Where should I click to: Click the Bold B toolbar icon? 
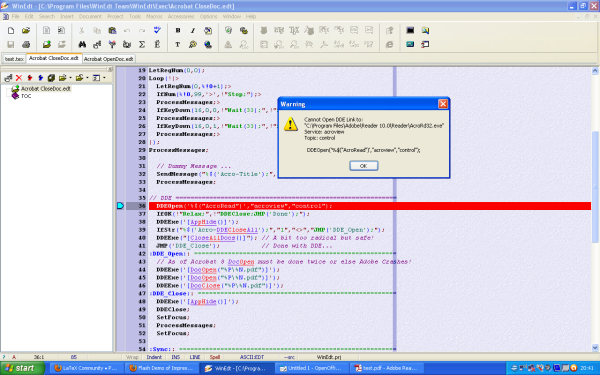tap(178, 30)
